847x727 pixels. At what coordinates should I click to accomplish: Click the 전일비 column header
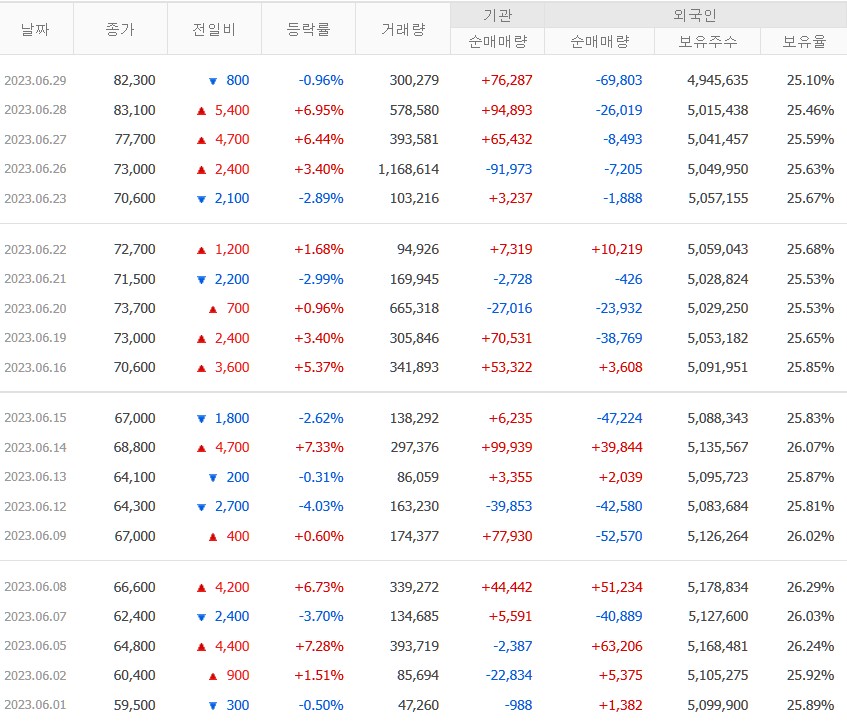214,29
